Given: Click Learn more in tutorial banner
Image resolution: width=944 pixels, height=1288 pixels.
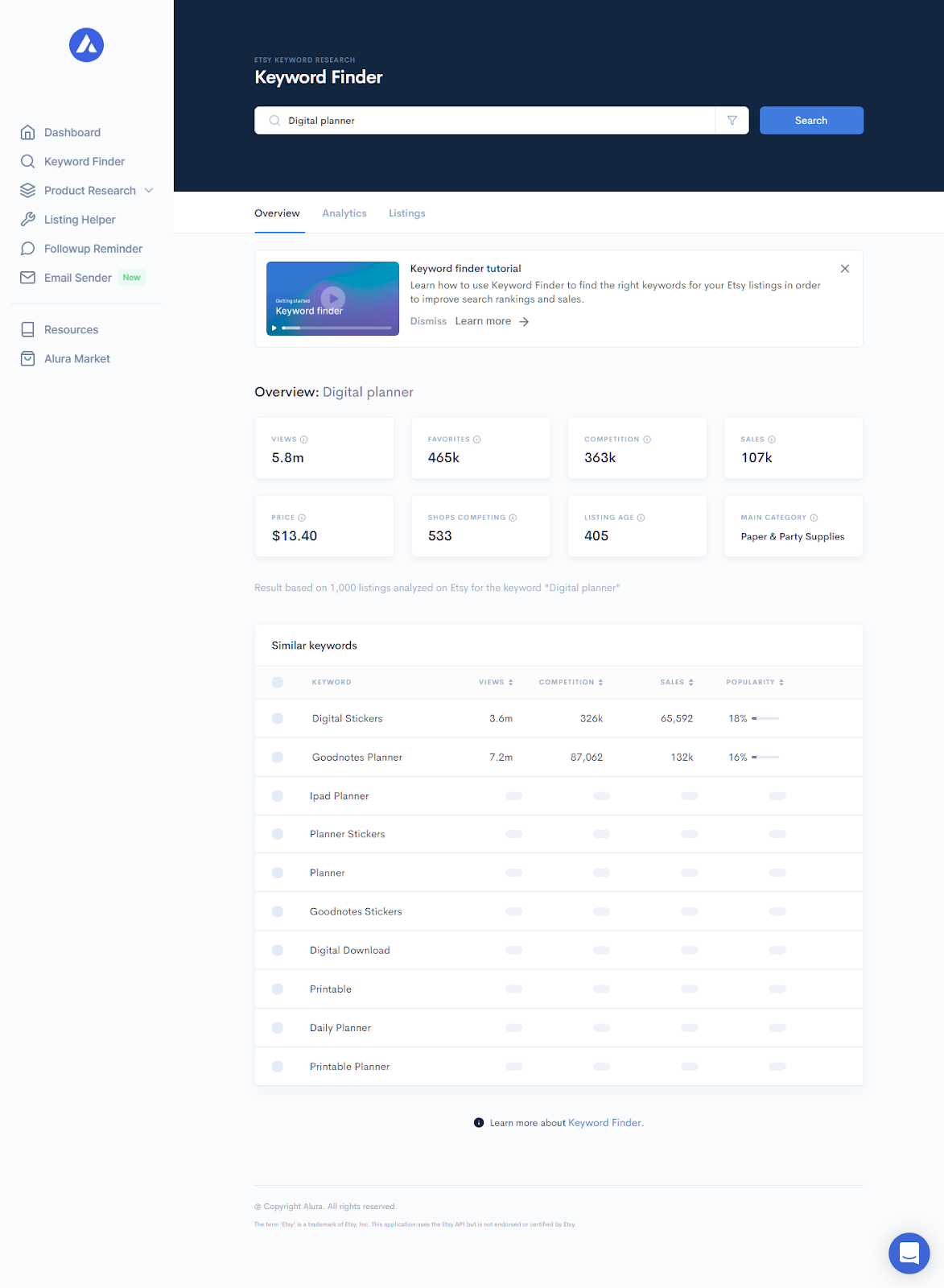Looking at the screenshot, I should click(x=483, y=321).
